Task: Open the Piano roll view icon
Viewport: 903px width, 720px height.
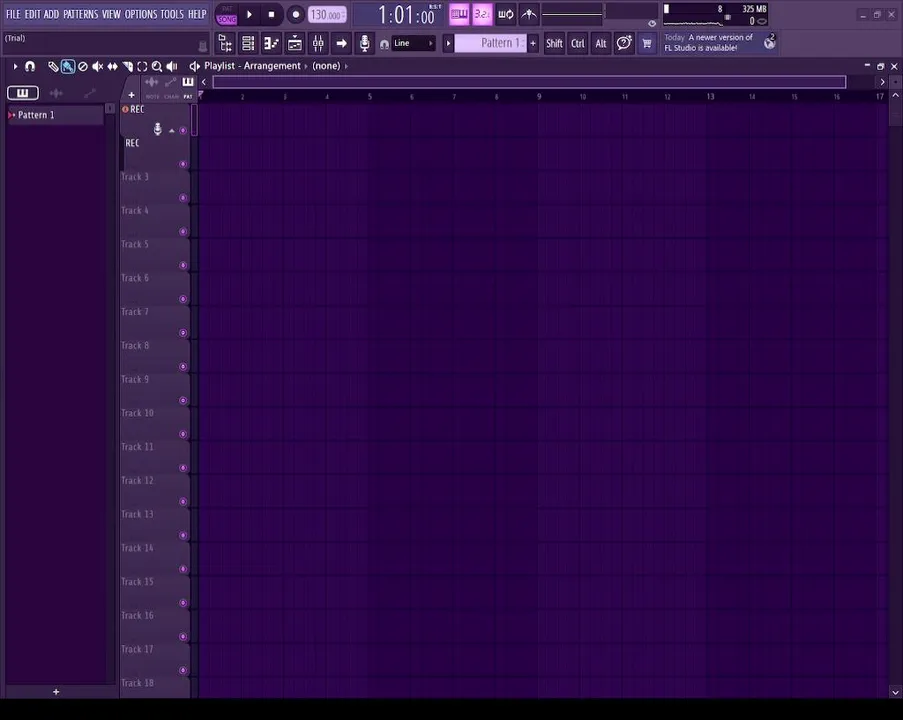Action: click(271, 43)
